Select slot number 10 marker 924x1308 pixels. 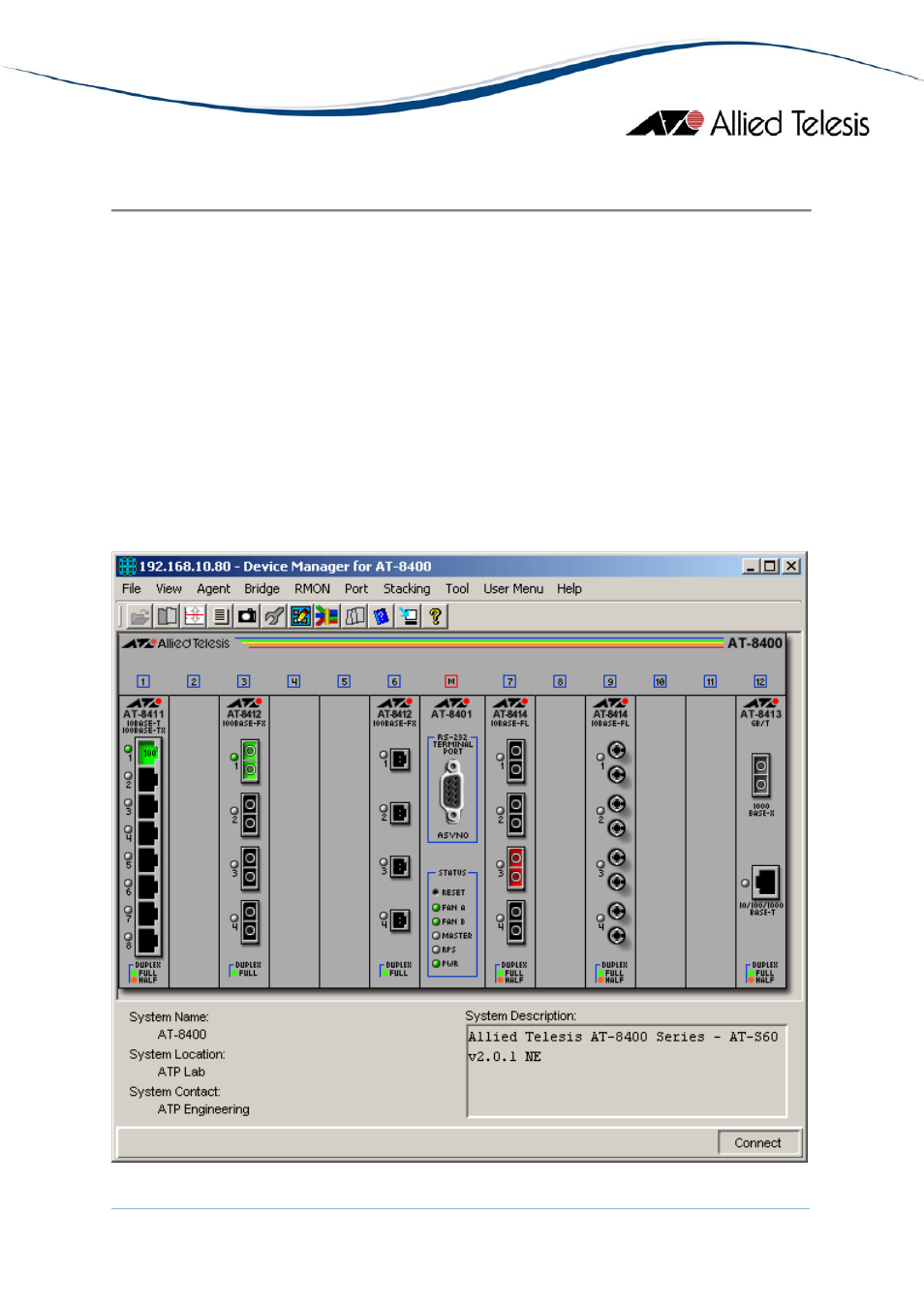660,681
